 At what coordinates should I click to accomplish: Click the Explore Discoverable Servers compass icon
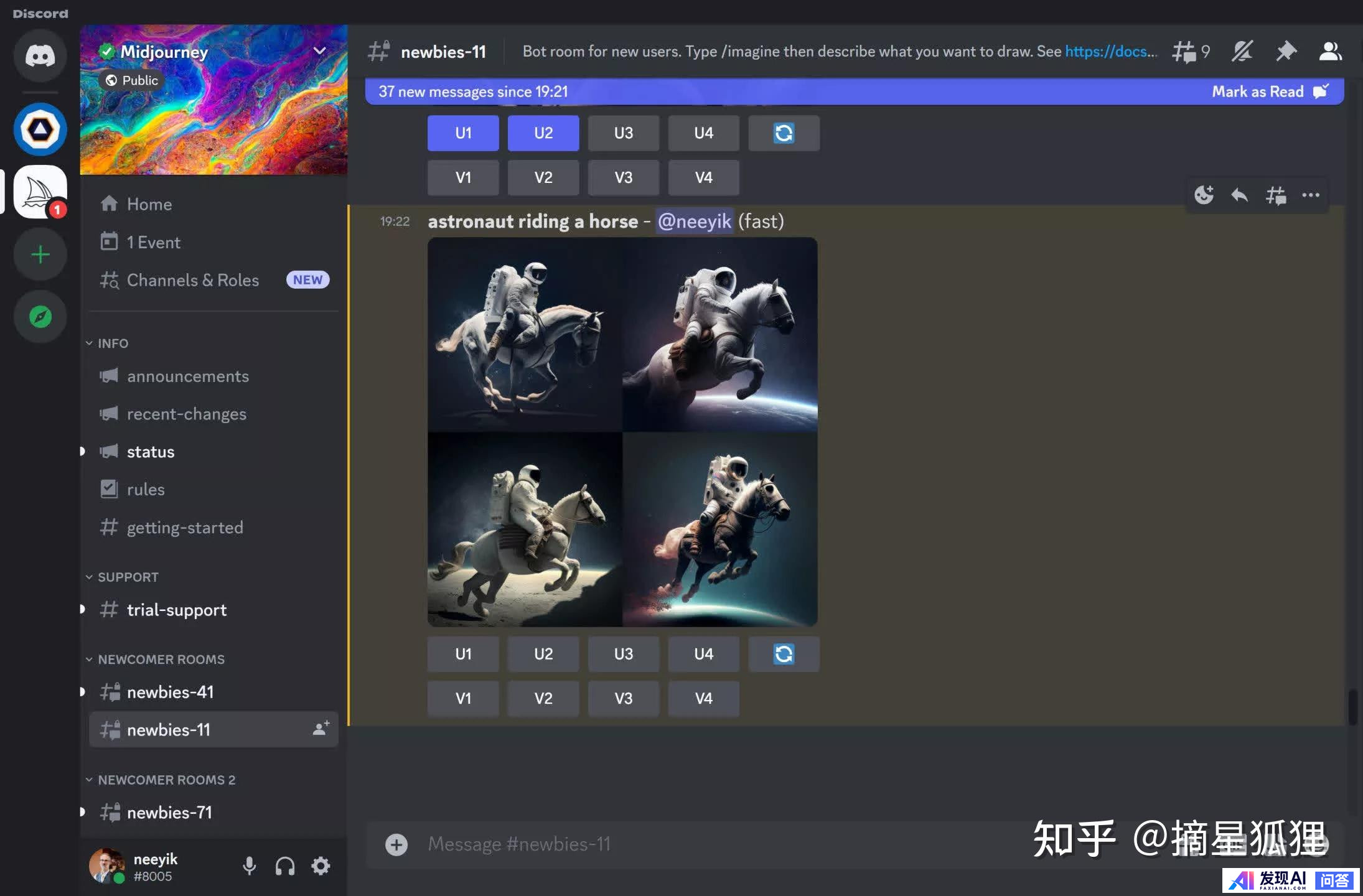pyautogui.click(x=40, y=317)
